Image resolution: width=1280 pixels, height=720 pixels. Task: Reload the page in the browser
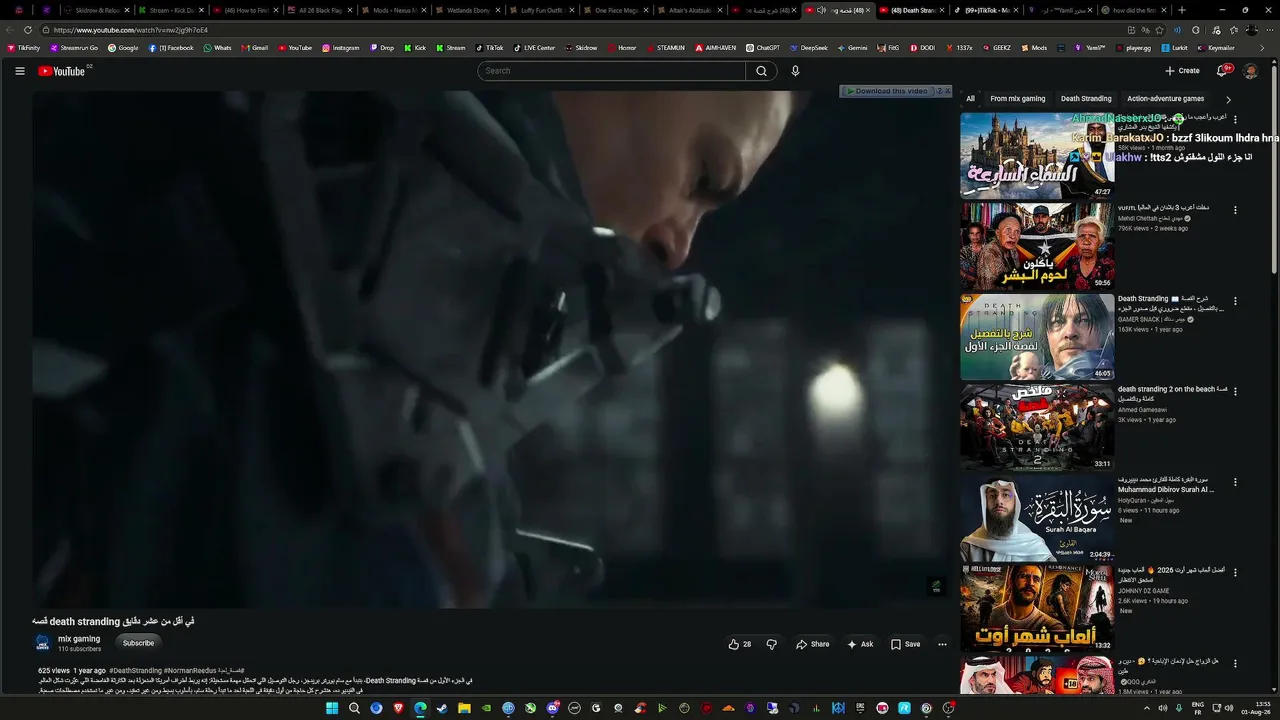pos(27,30)
